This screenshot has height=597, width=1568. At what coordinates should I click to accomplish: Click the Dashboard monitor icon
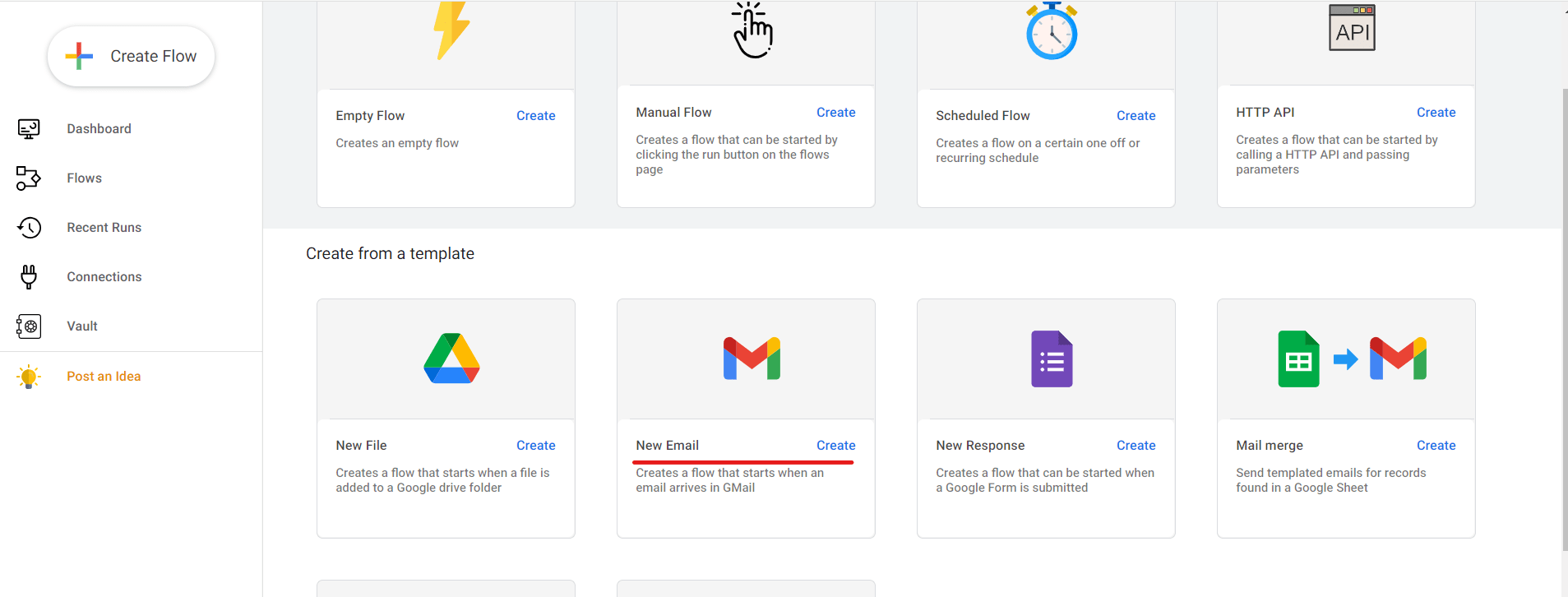tap(29, 129)
